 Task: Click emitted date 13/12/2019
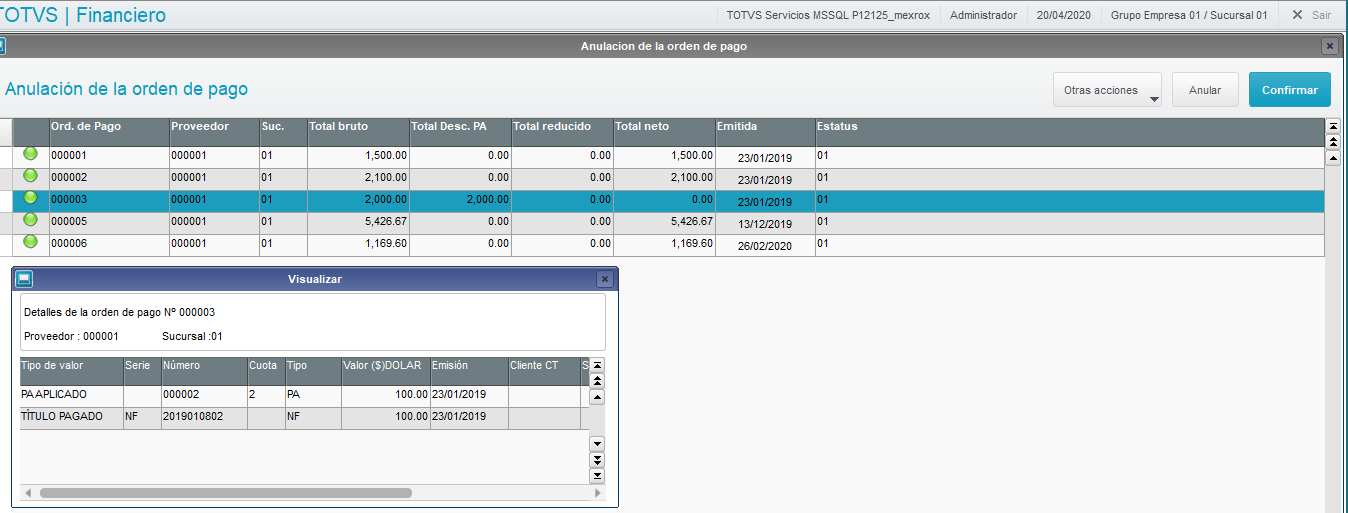(765, 224)
